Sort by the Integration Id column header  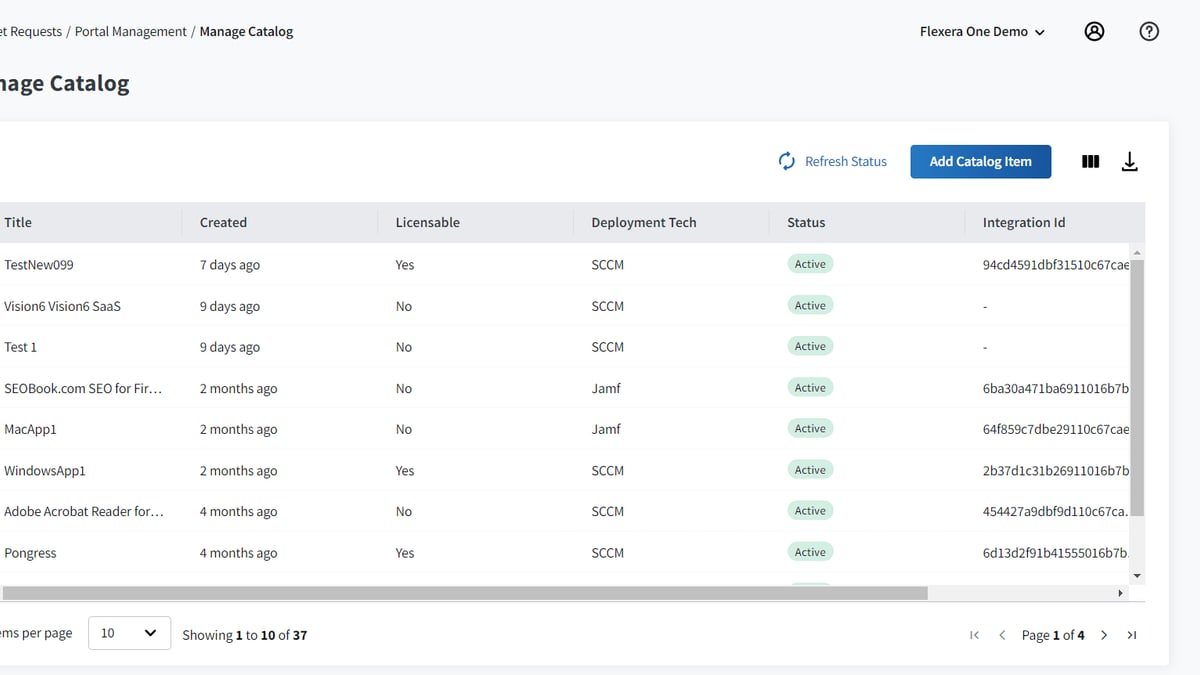(x=1024, y=222)
